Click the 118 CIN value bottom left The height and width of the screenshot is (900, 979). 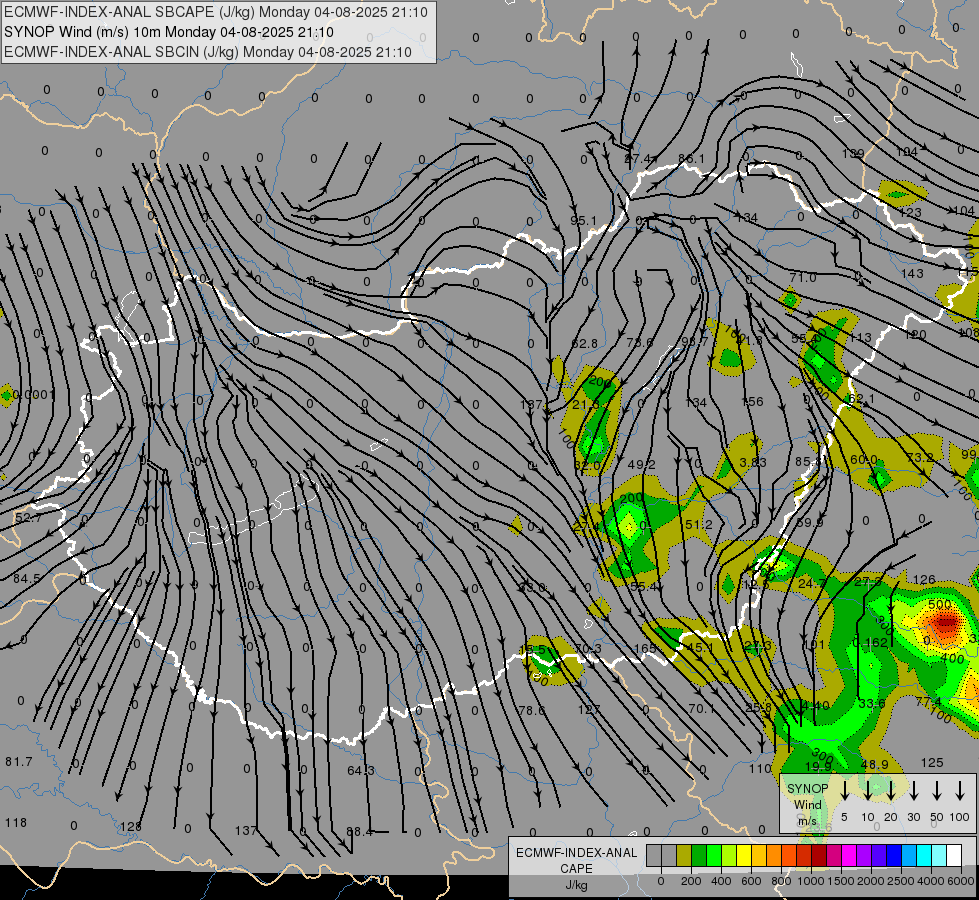coord(16,822)
